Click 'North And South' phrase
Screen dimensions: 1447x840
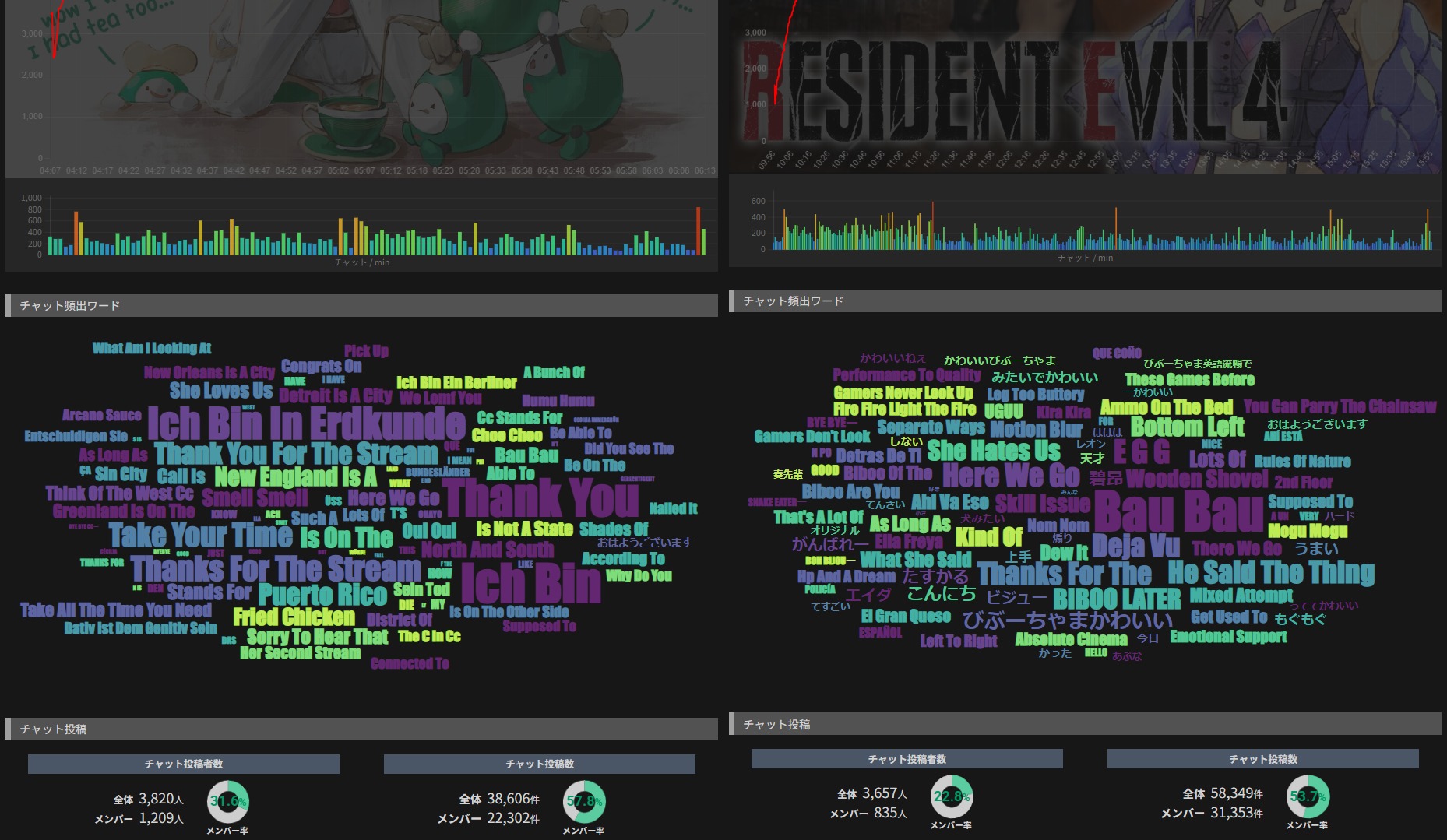coord(488,550)
